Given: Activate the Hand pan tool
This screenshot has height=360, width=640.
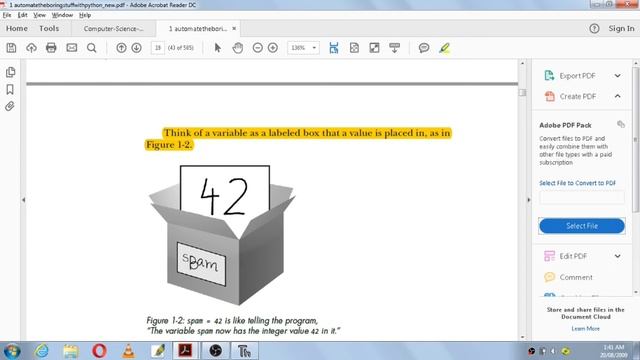Looking at the screenshot, I should (x=238, y=48).
